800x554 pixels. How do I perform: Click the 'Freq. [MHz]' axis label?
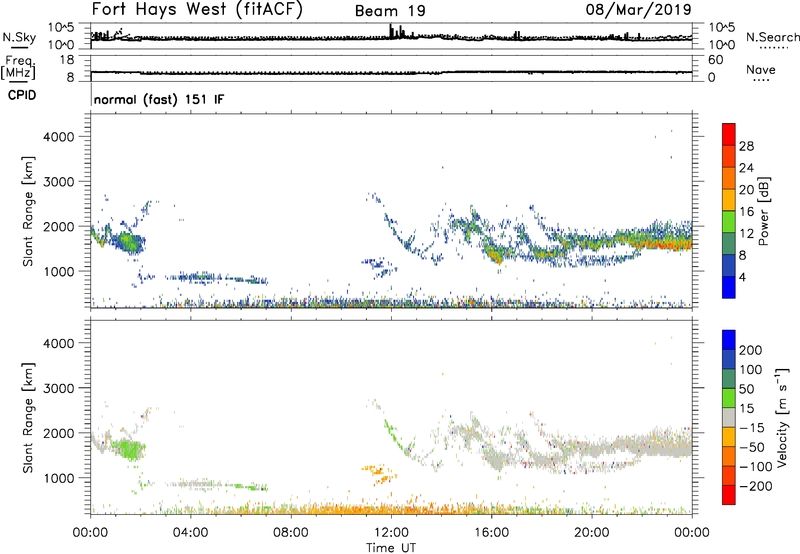(x=19, y=68)
